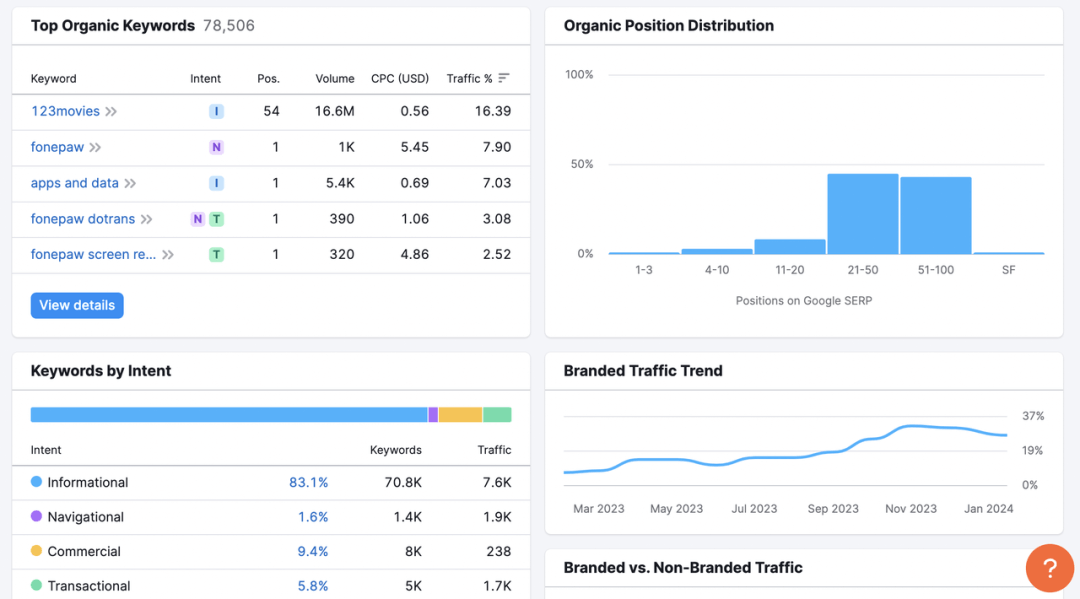Click double-chevron icon beside fonepaw dotrans

point(146,219)
